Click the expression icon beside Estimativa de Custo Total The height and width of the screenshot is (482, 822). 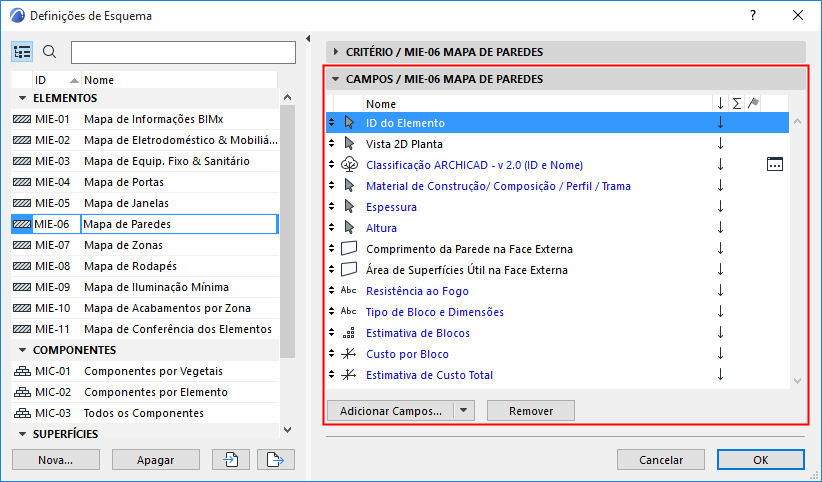pos(349,375)
